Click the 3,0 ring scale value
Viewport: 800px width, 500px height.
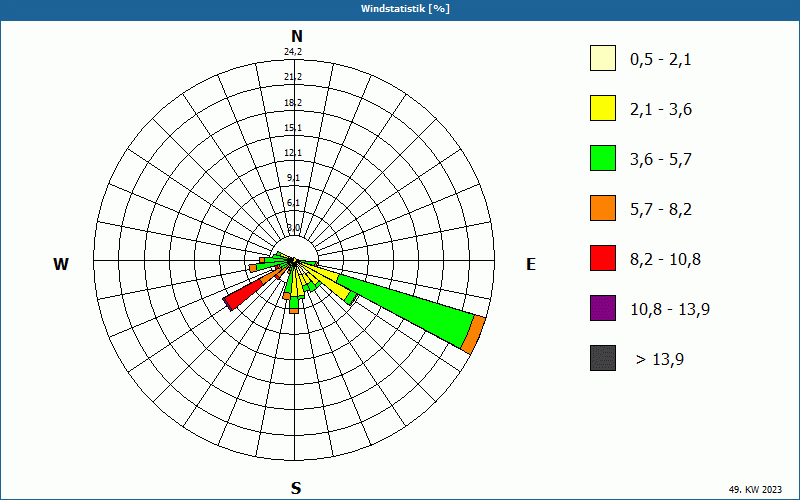tap(293, 228)
